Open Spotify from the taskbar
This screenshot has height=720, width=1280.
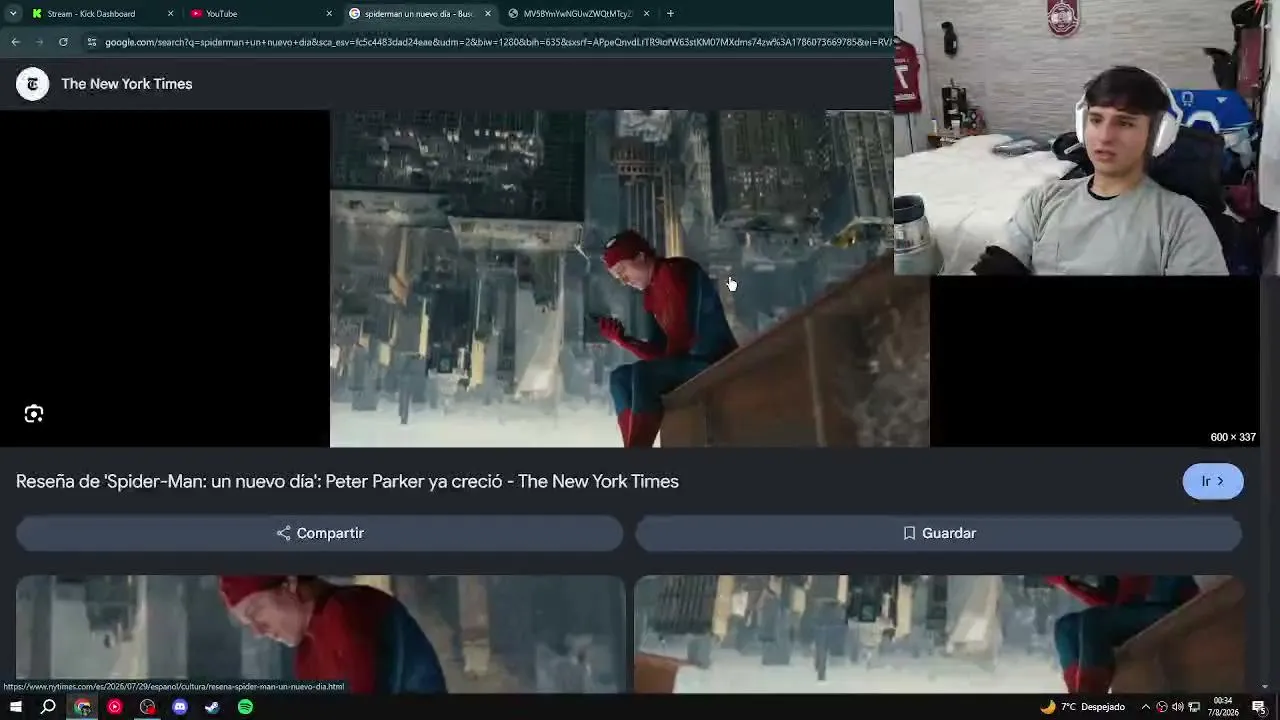tap(245, 707)
